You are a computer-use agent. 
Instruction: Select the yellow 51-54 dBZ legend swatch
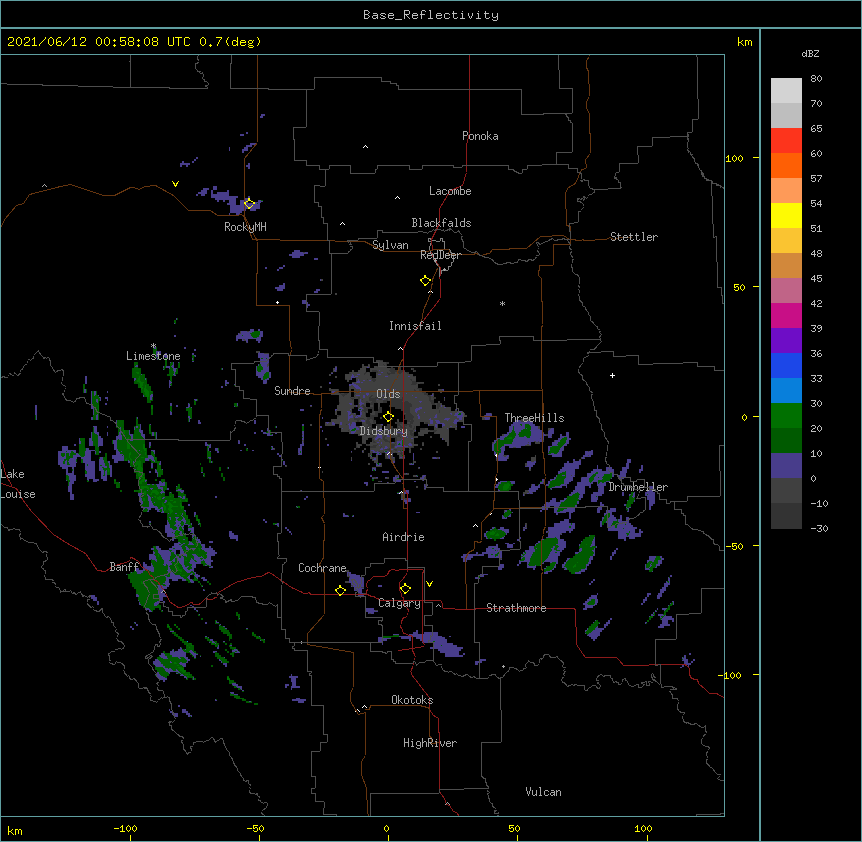[x=786, y=215]
